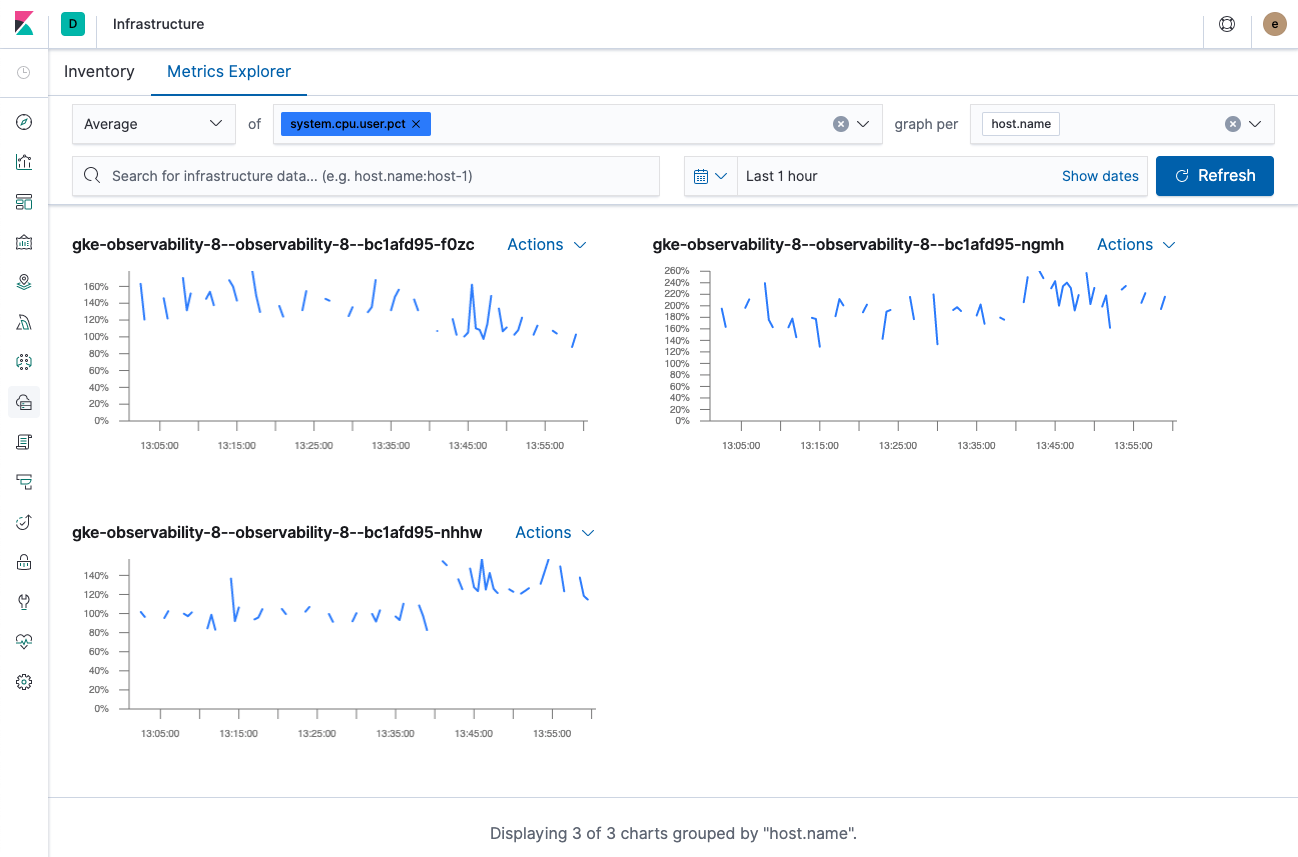The image size is (1298, 857).
Task: Open the Average aggregation dropdown
Action: (x=153, y=123)
